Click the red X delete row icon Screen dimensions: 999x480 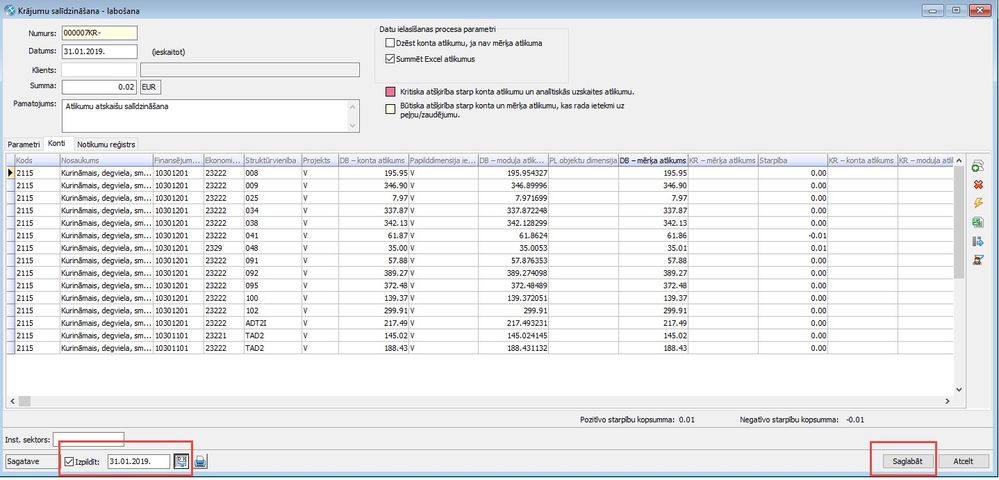tap(977, 185)
